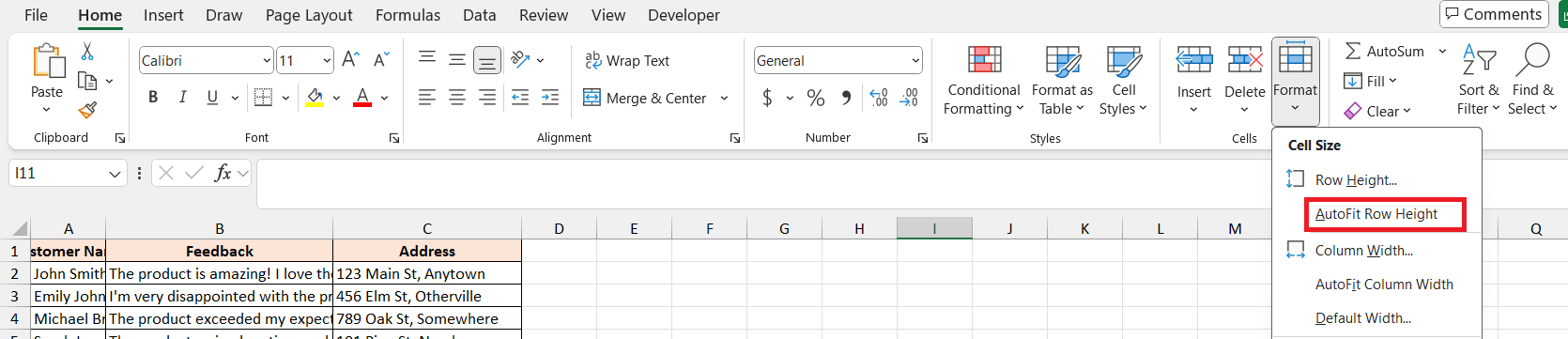This screenshot has height=339, width=1568.
Task: Toggle italic formatting
Action: point(182,97)
